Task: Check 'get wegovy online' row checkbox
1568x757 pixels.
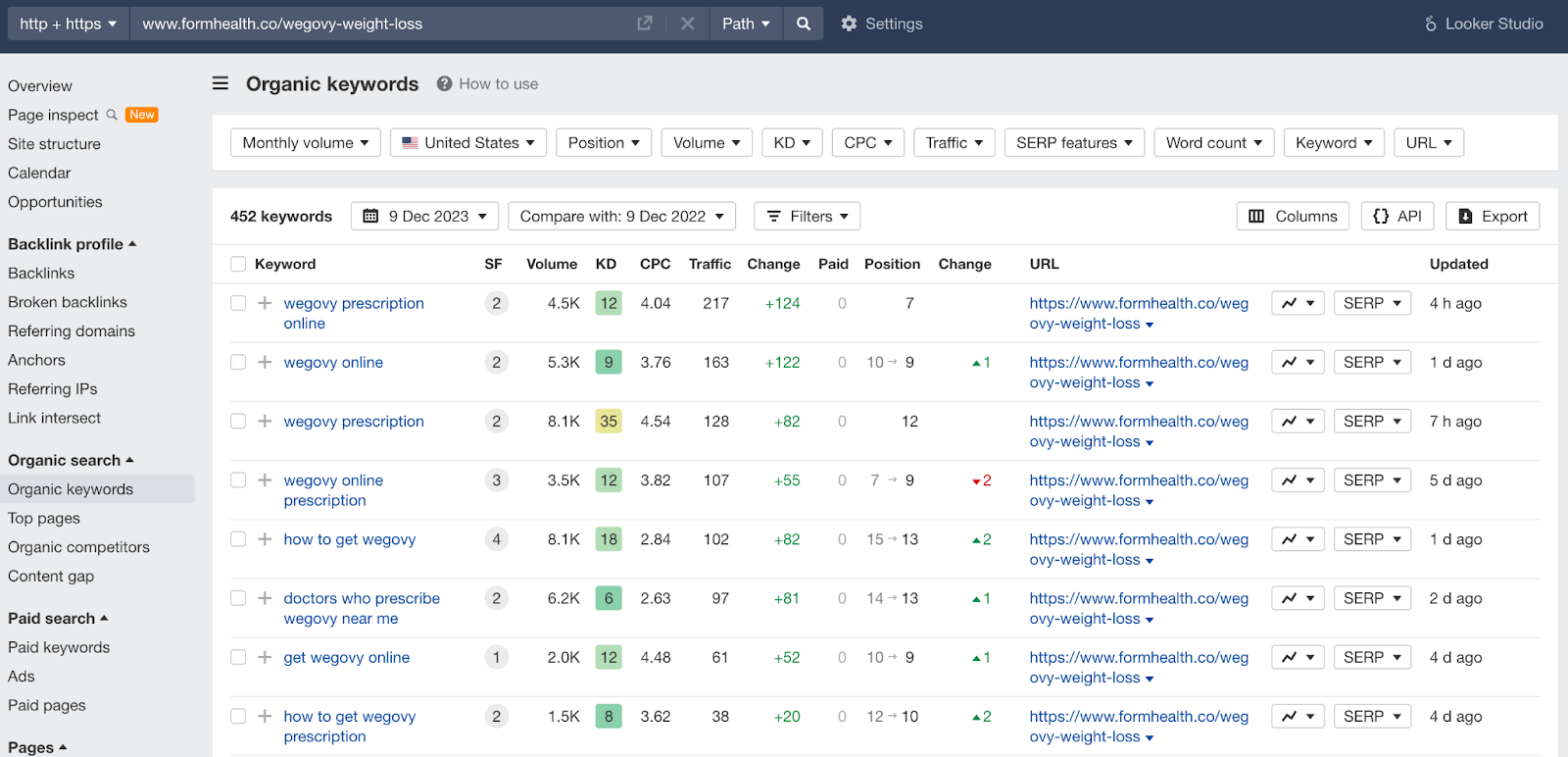Action: click(x=238, y=657)
